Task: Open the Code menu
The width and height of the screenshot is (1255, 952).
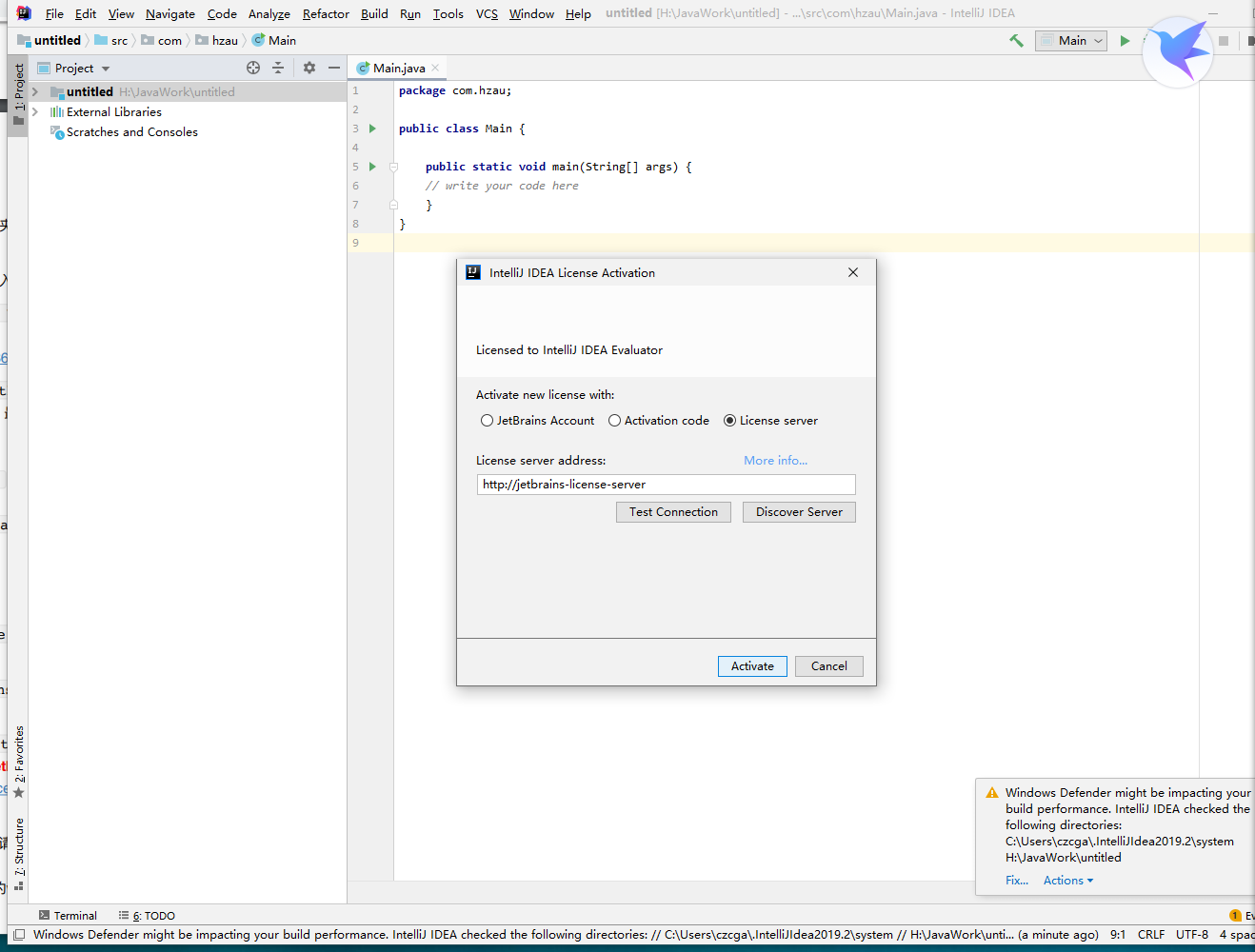Action: click(x=222, y=13)
